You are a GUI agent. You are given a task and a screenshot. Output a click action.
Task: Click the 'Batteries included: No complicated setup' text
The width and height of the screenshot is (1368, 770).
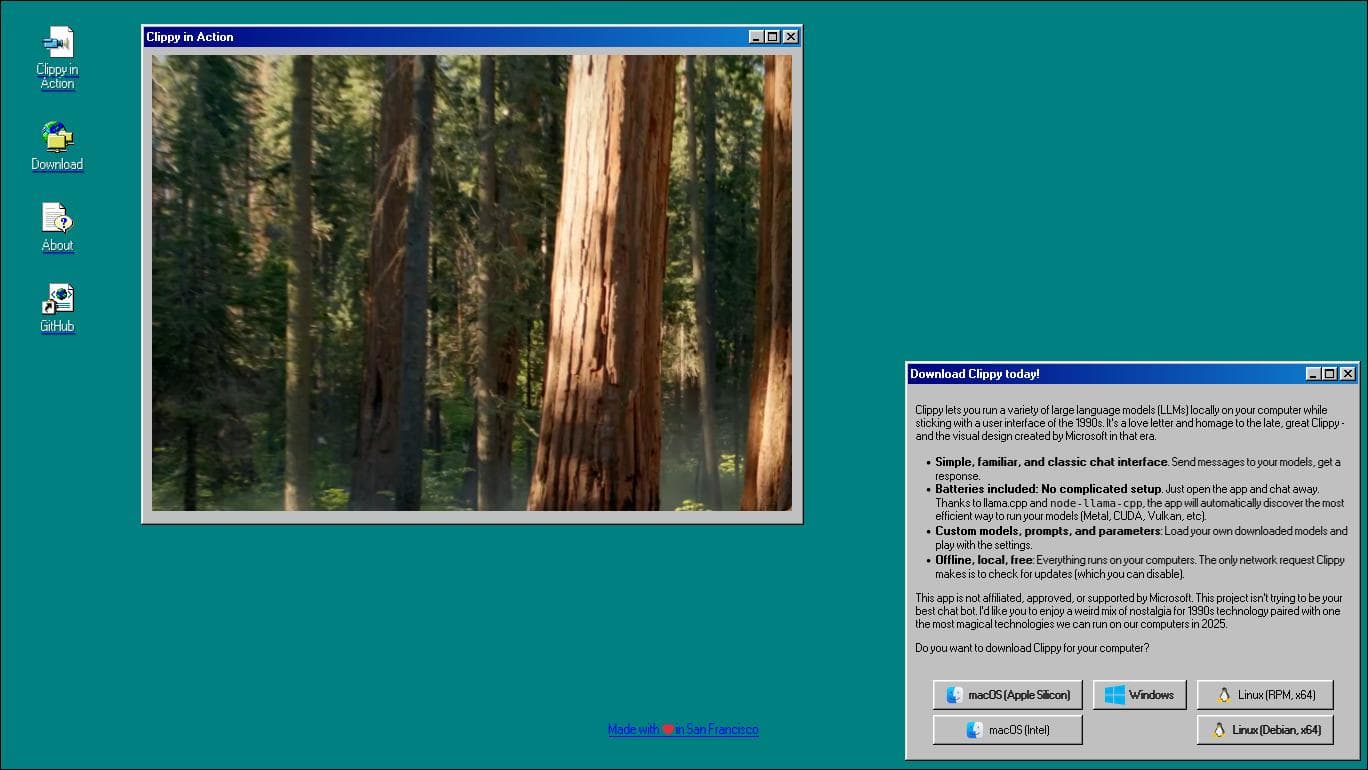pos(1048,489)
